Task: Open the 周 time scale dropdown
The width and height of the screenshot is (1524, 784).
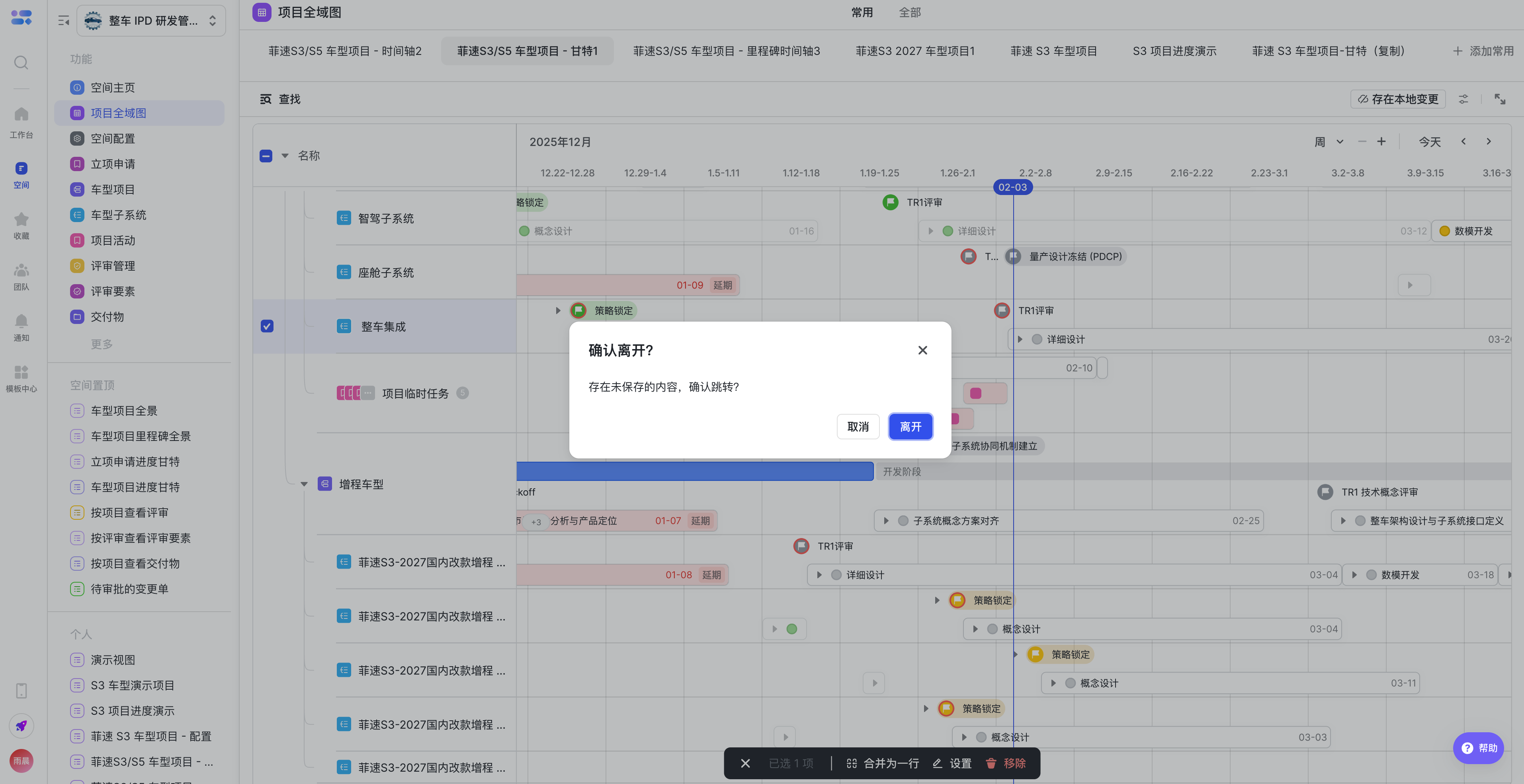Action: click(1328, 141)
